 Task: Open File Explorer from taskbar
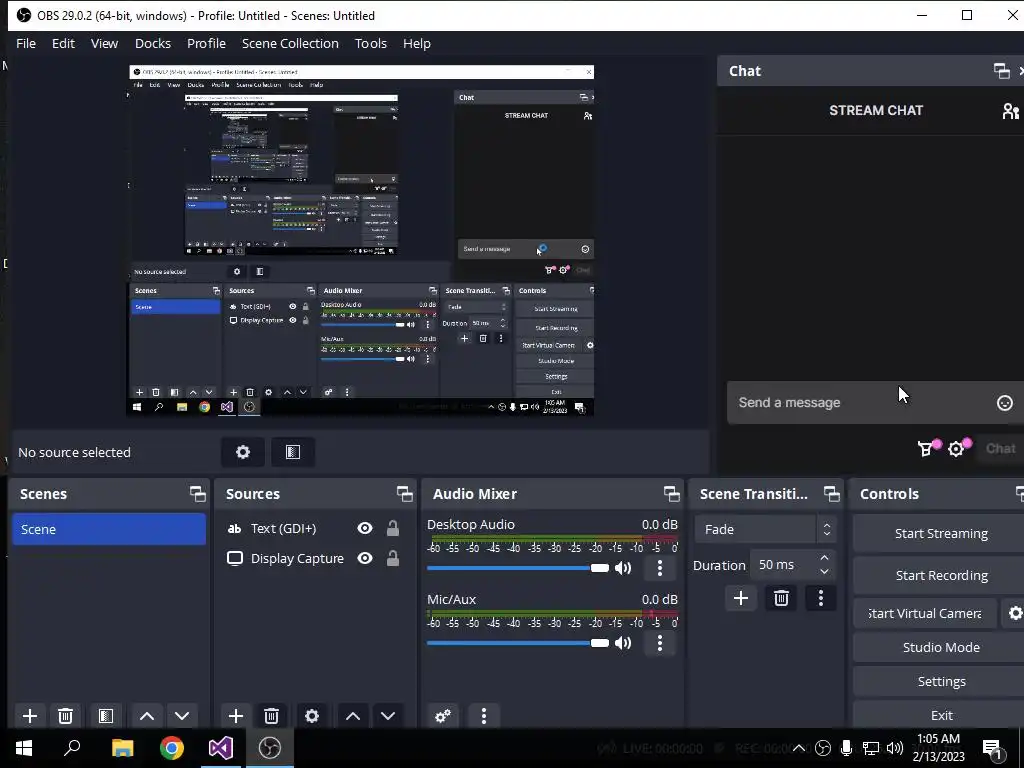point(122,748)
